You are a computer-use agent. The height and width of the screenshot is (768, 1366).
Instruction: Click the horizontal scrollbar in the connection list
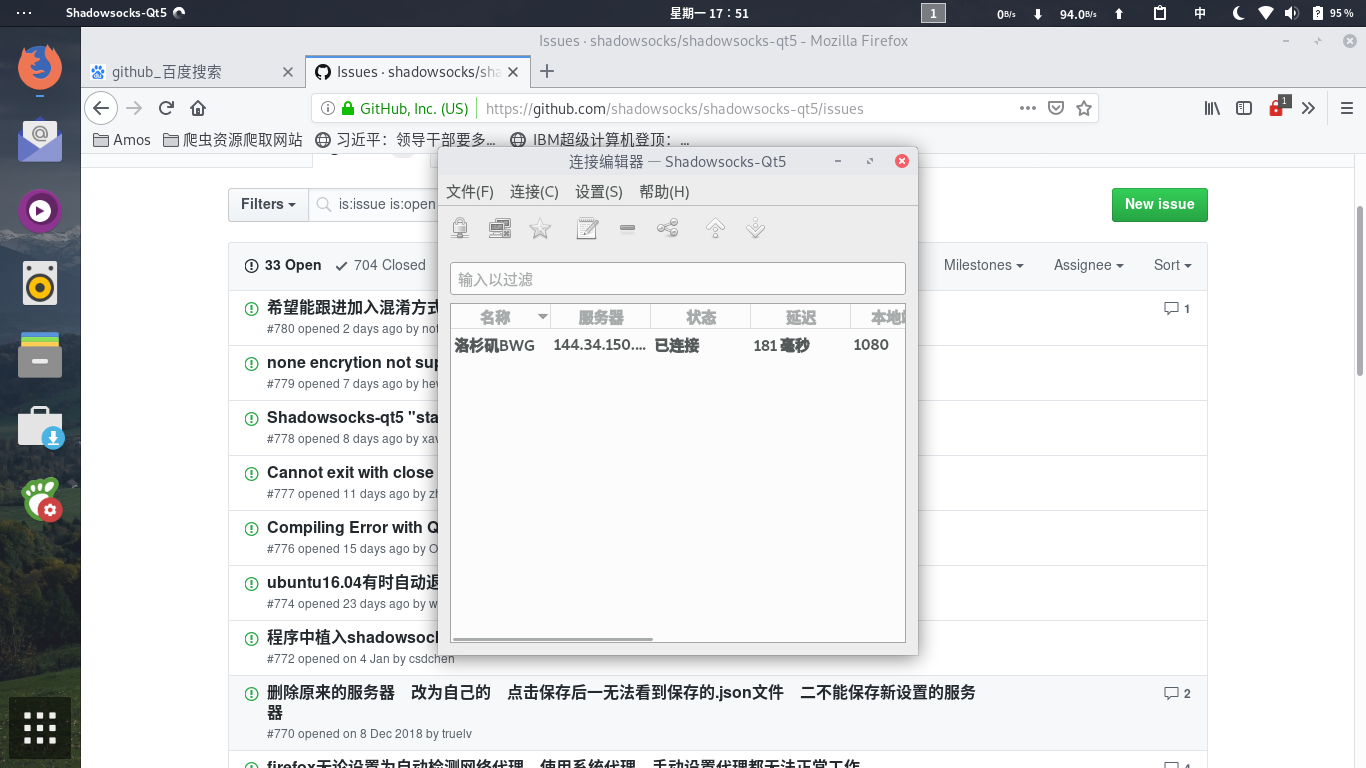(553, 638)
